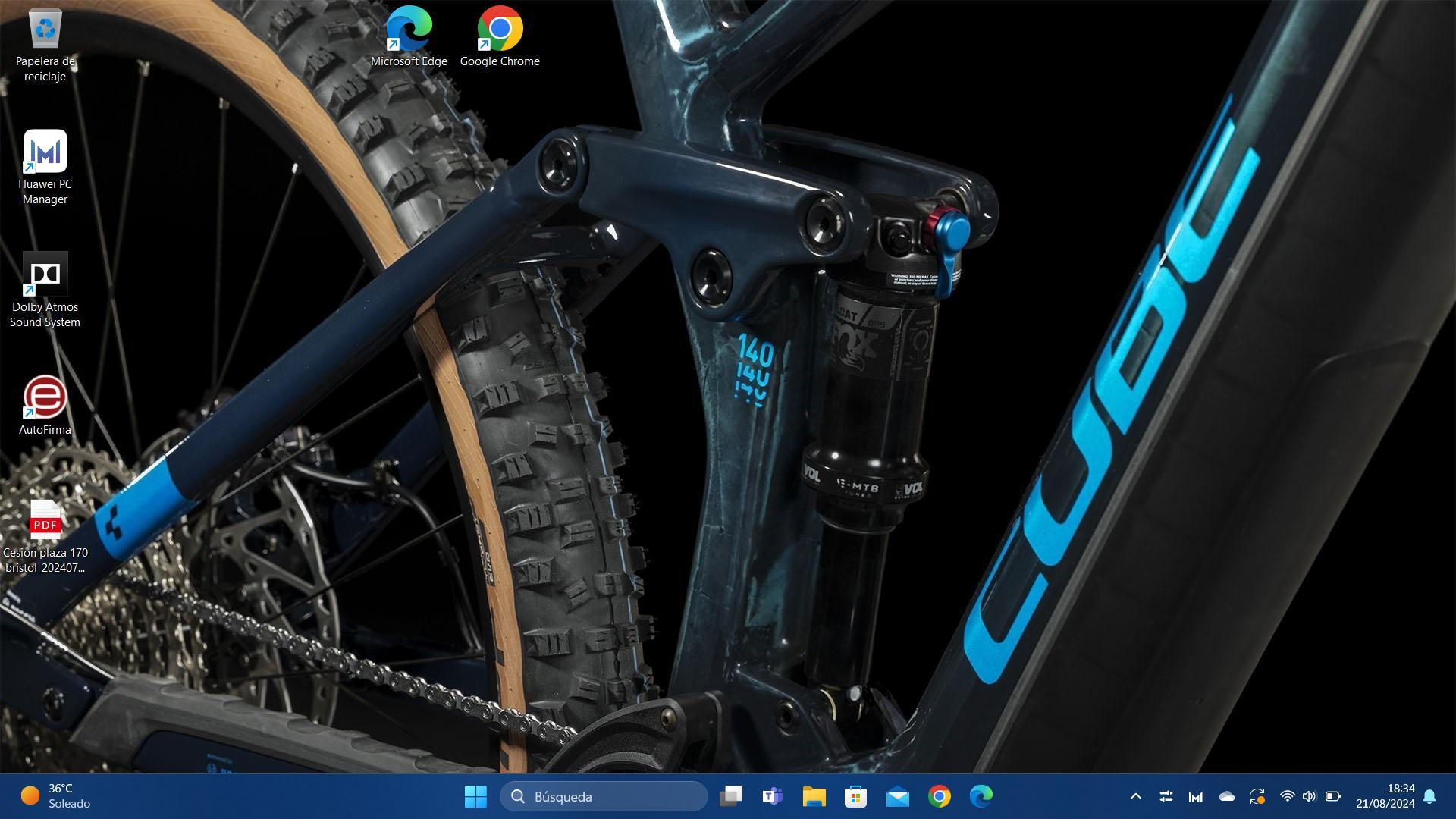The width and height of the screenshot is (1456, 819).
Task: Open the Windows Start menu
Action: pos(475,796)
